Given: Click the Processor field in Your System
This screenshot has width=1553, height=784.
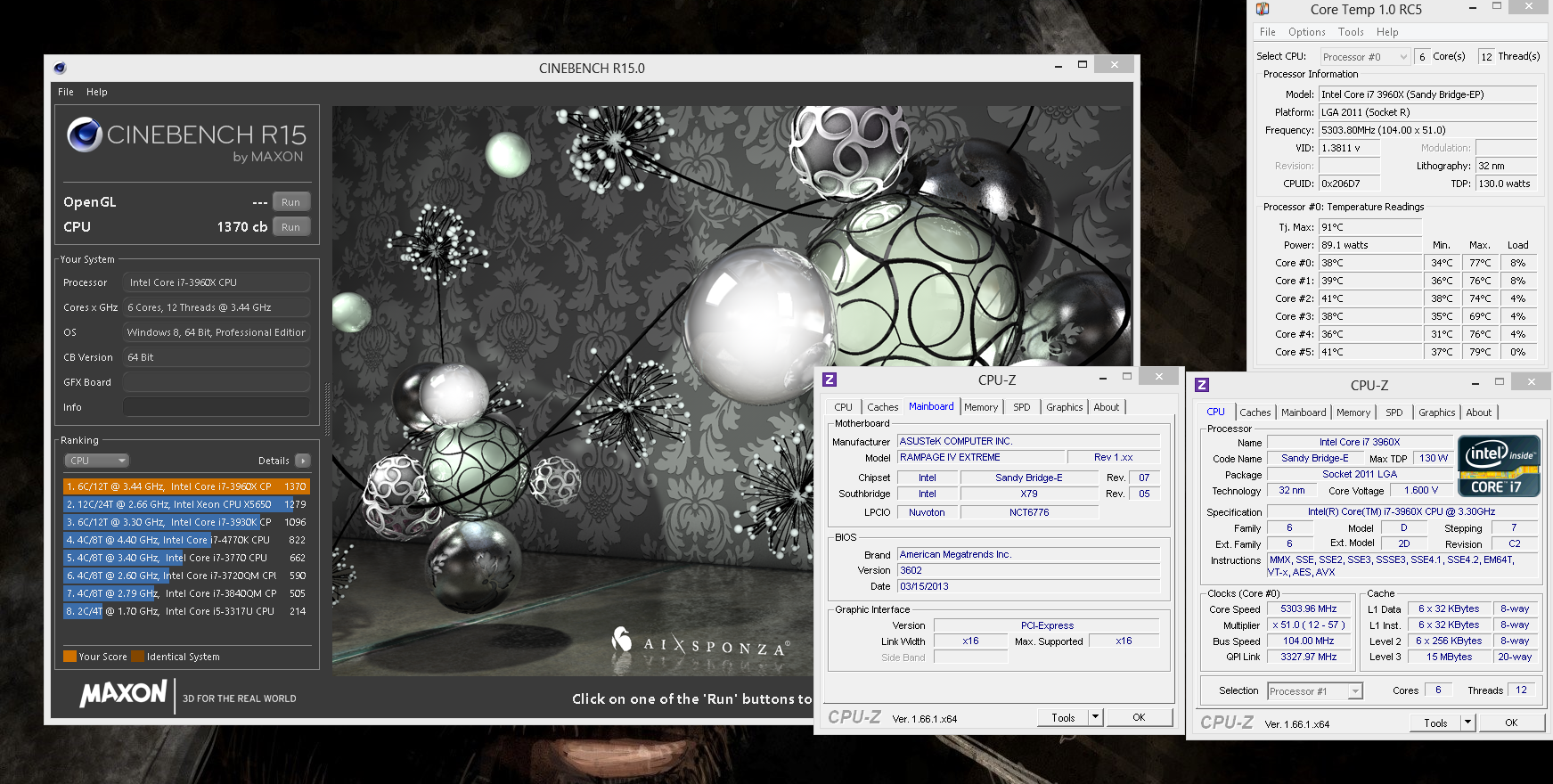Looking at the screenshot, I should coord(217,282).
